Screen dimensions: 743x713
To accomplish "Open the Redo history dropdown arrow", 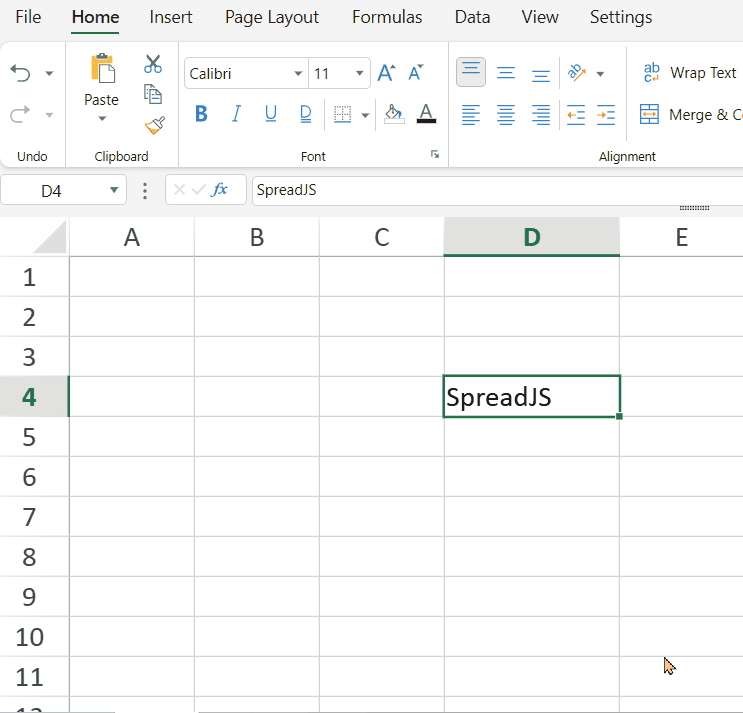I will [x=49, y=115].
